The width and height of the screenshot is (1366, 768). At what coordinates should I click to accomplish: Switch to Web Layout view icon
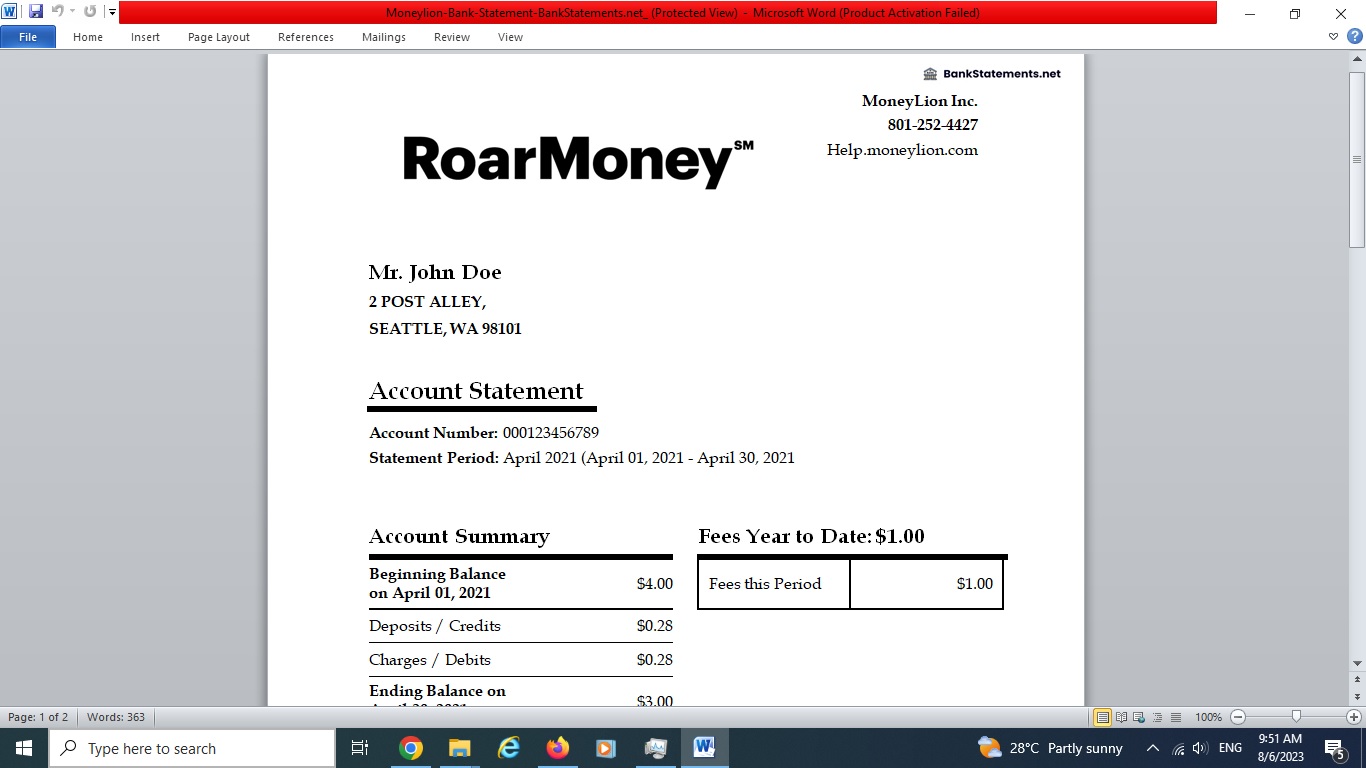pyautogui.click(x=1140, y=717)
